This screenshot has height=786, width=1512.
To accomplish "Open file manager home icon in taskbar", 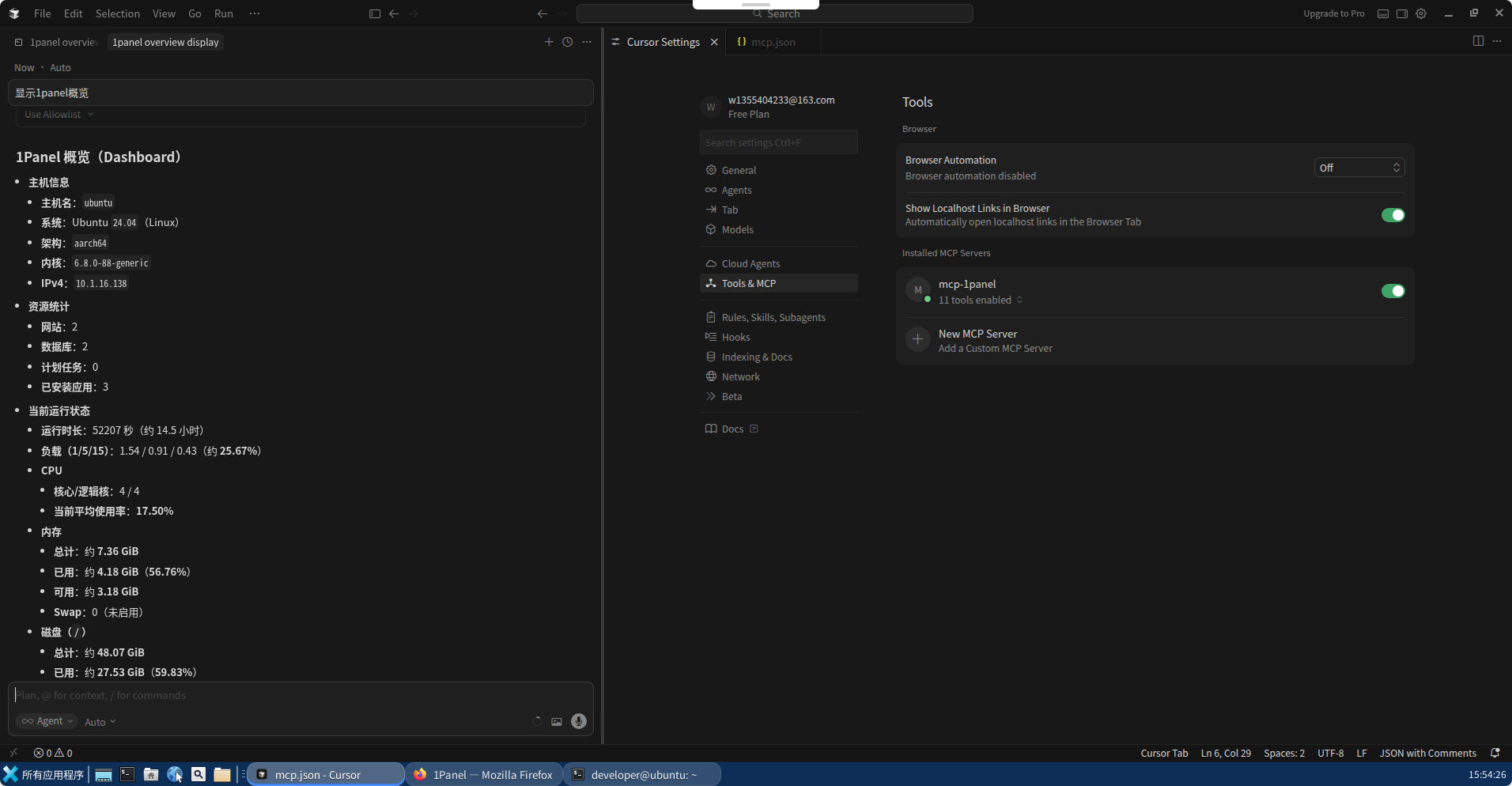I will pyautogui.click(x=151, y=774).
